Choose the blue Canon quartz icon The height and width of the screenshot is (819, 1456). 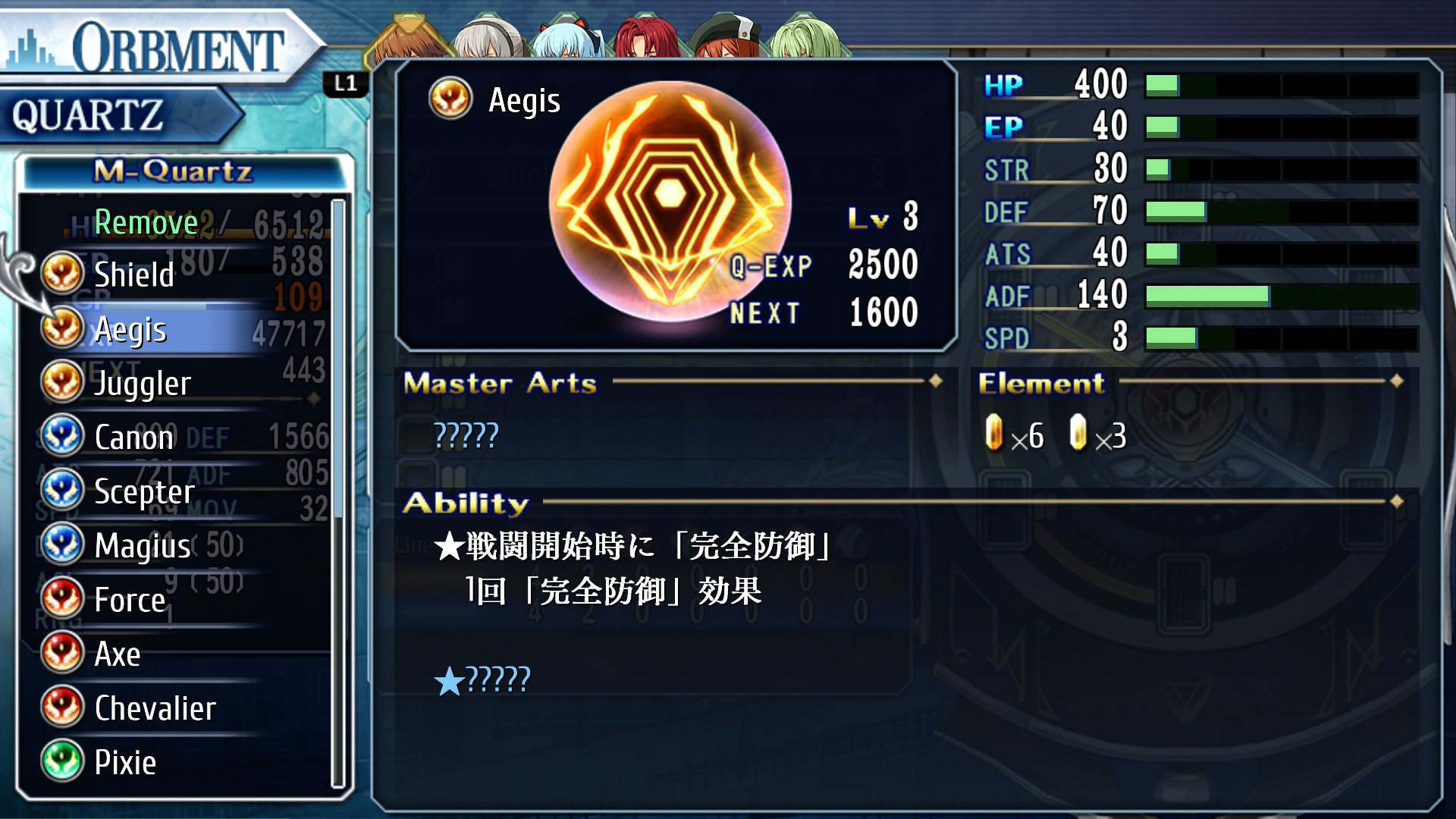tap(62, 437)
